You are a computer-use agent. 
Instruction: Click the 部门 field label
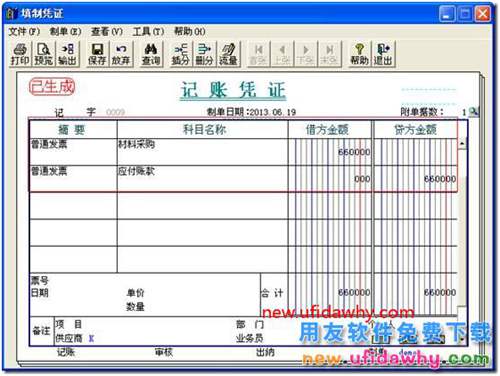tap(250, 324)
